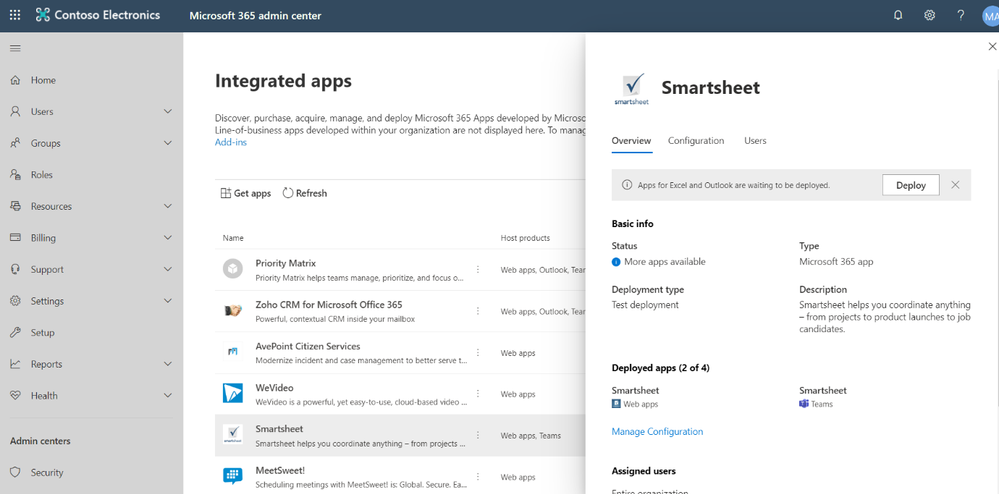
Task: Select the Priority Matrix app name
Action: click(x=285, y=263)
